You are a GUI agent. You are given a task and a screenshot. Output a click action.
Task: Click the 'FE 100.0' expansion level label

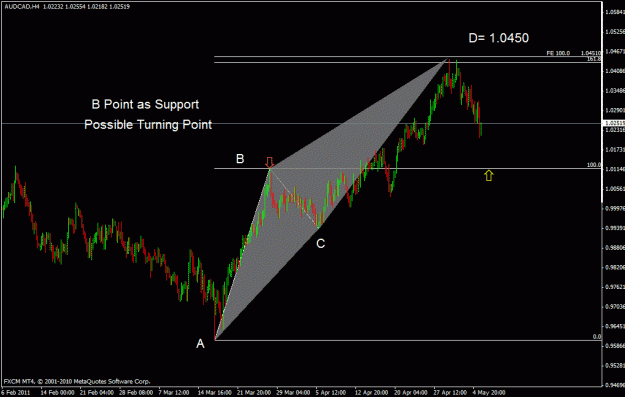[558, 53]
